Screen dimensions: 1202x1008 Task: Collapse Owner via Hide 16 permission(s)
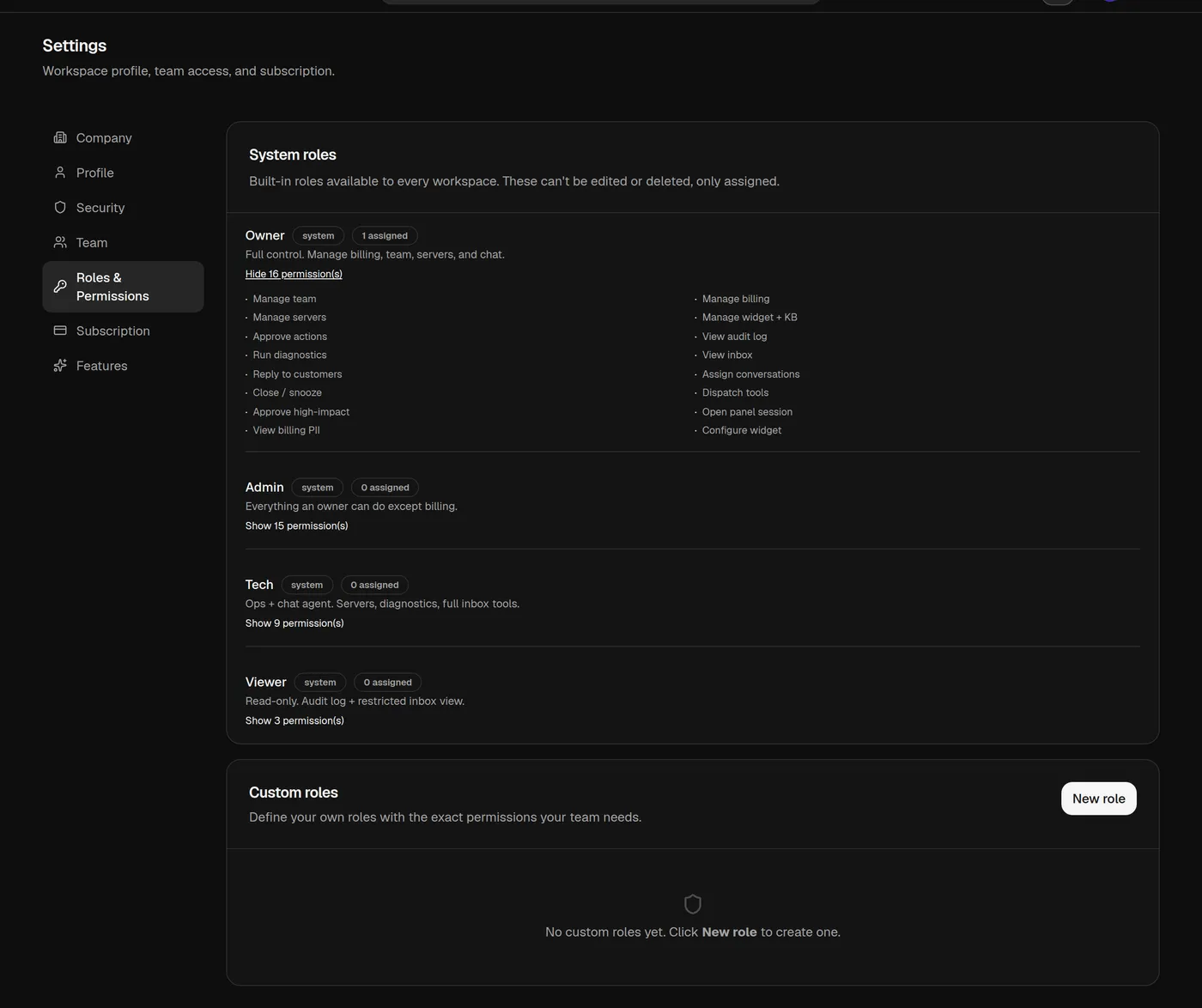(294, 274)
